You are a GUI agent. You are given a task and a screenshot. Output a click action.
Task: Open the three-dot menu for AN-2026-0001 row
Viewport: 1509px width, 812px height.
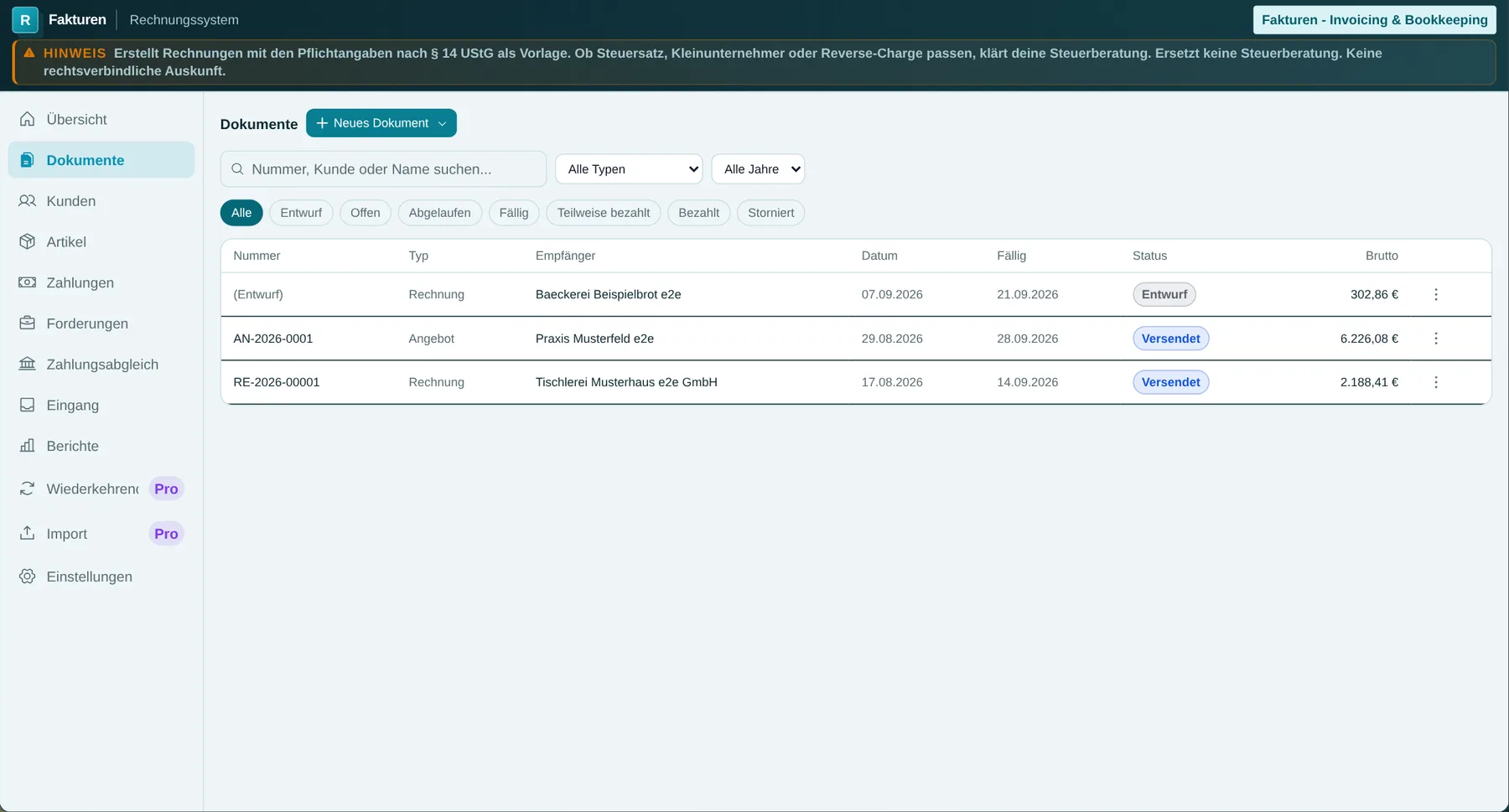1436,339
